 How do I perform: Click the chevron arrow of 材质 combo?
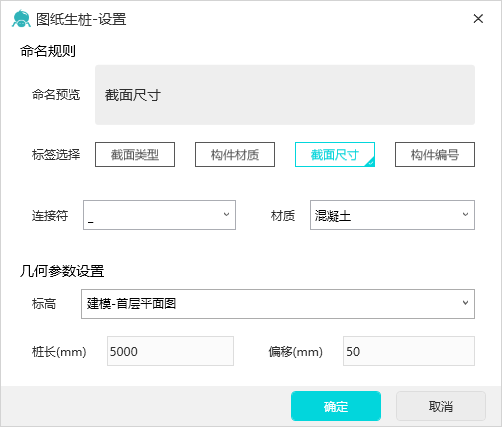465,215
